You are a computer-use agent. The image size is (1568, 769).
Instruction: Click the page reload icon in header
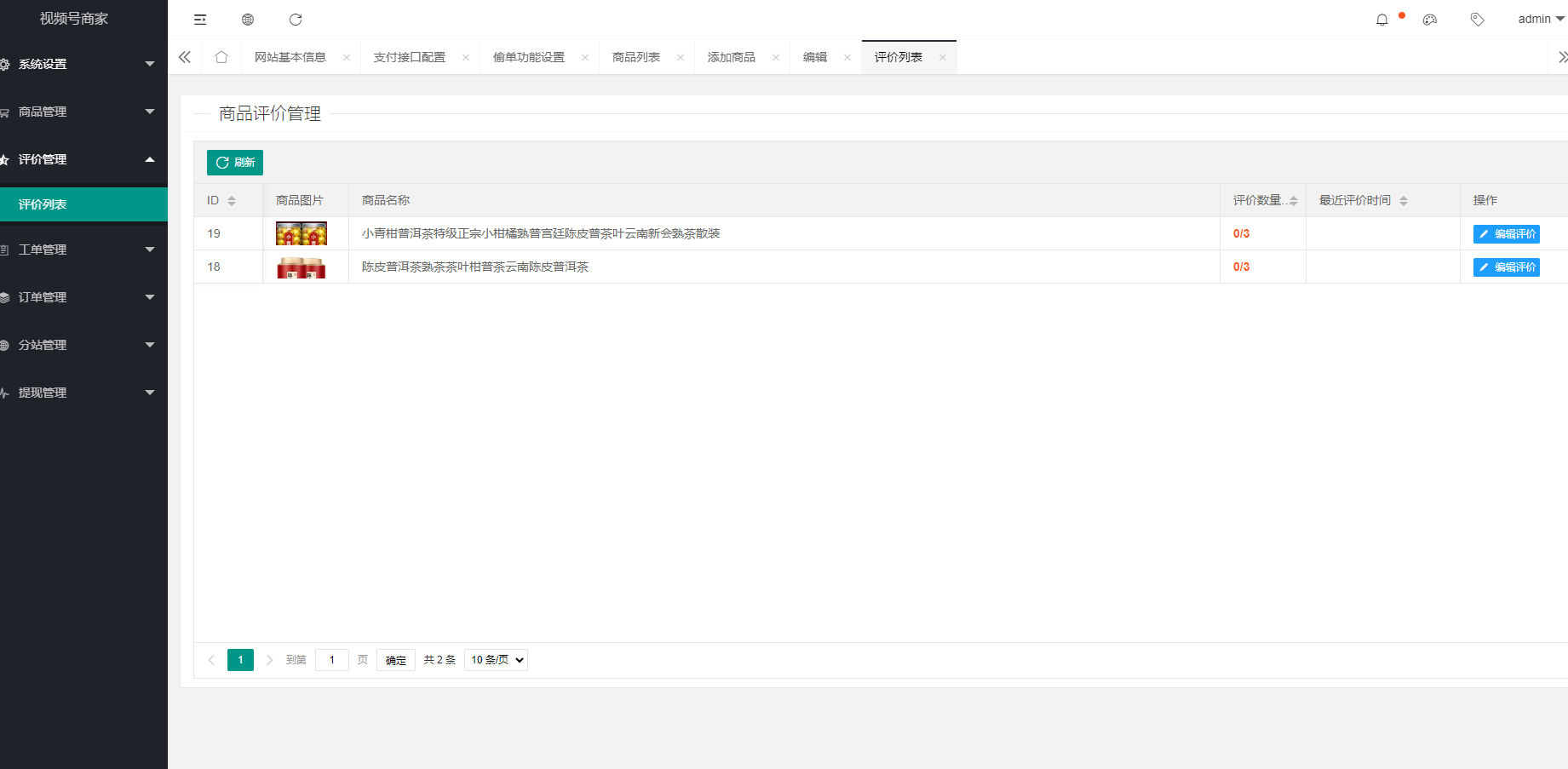[296, 20]
